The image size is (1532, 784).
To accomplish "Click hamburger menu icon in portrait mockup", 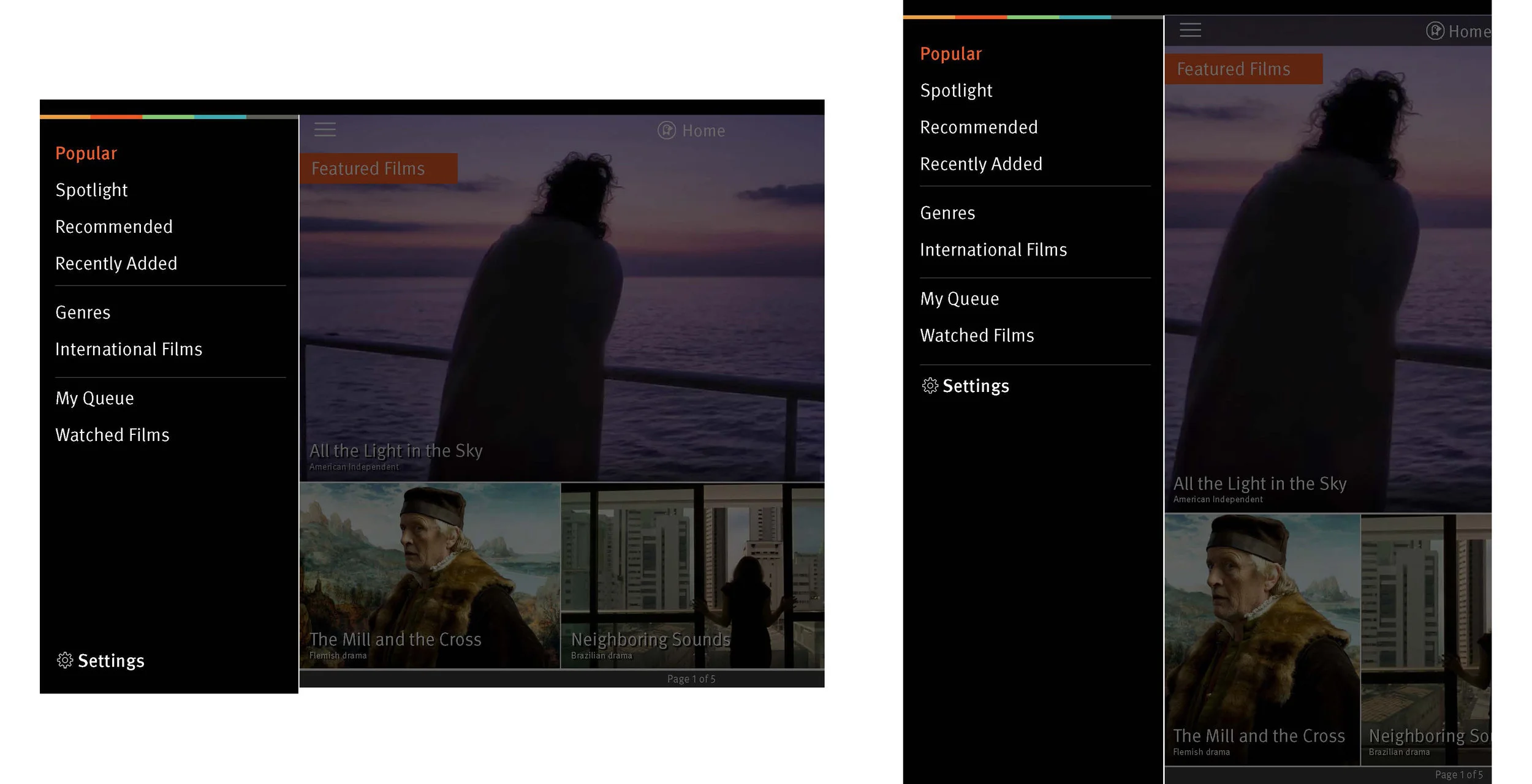I will point(1190,30).
